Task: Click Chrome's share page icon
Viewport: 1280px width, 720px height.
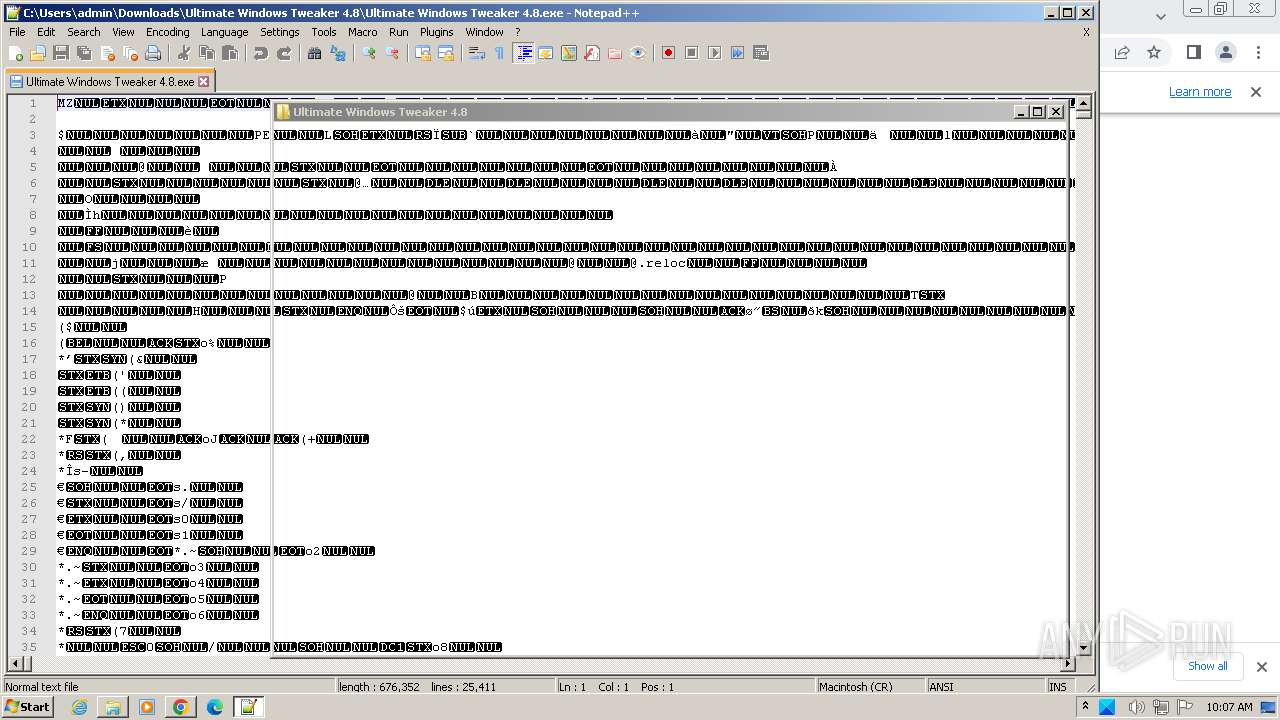Action: (1122, 52)
